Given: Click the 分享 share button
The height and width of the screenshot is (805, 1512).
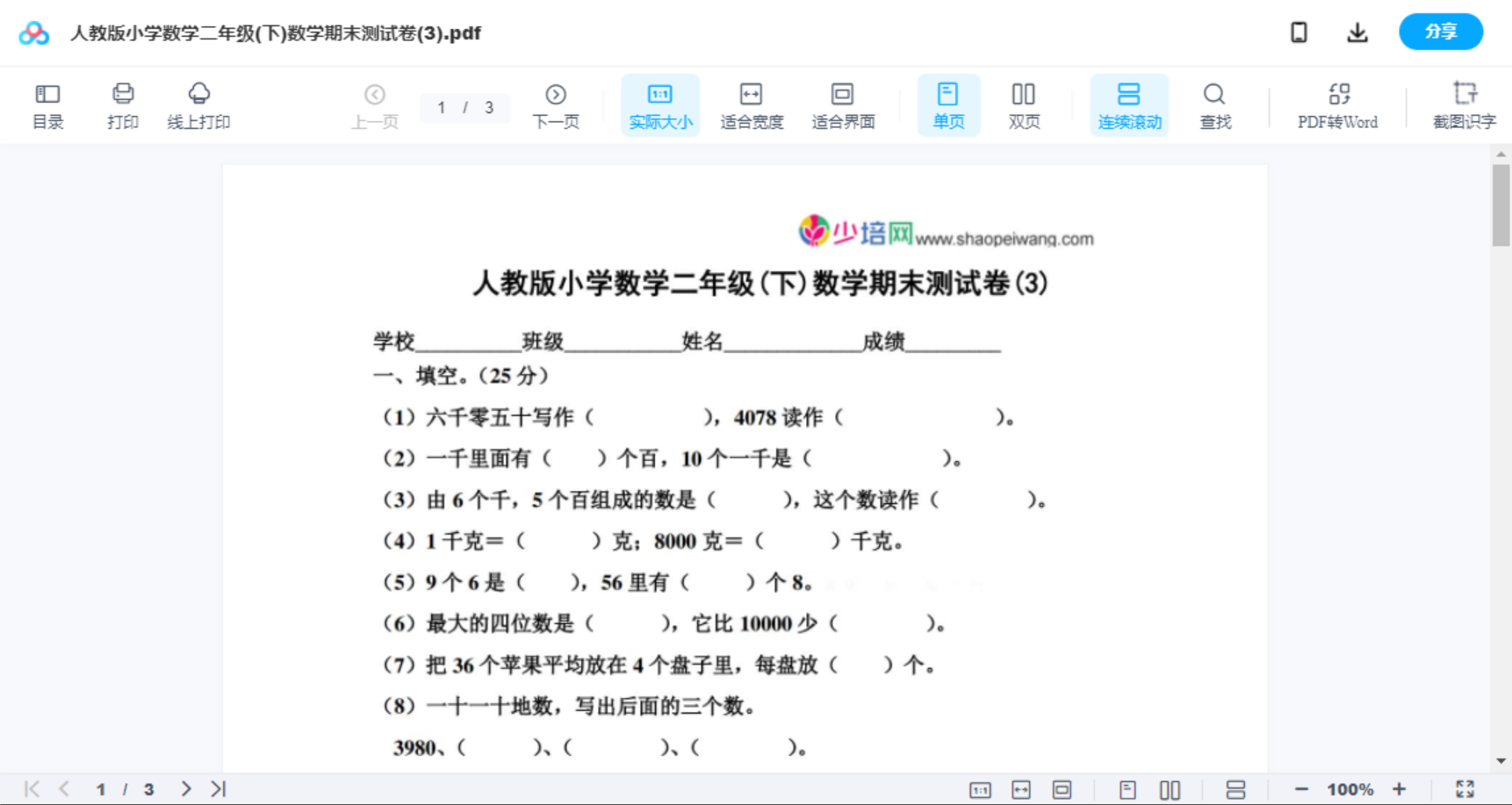Looking at the screenshot, I should (1440, 32).
